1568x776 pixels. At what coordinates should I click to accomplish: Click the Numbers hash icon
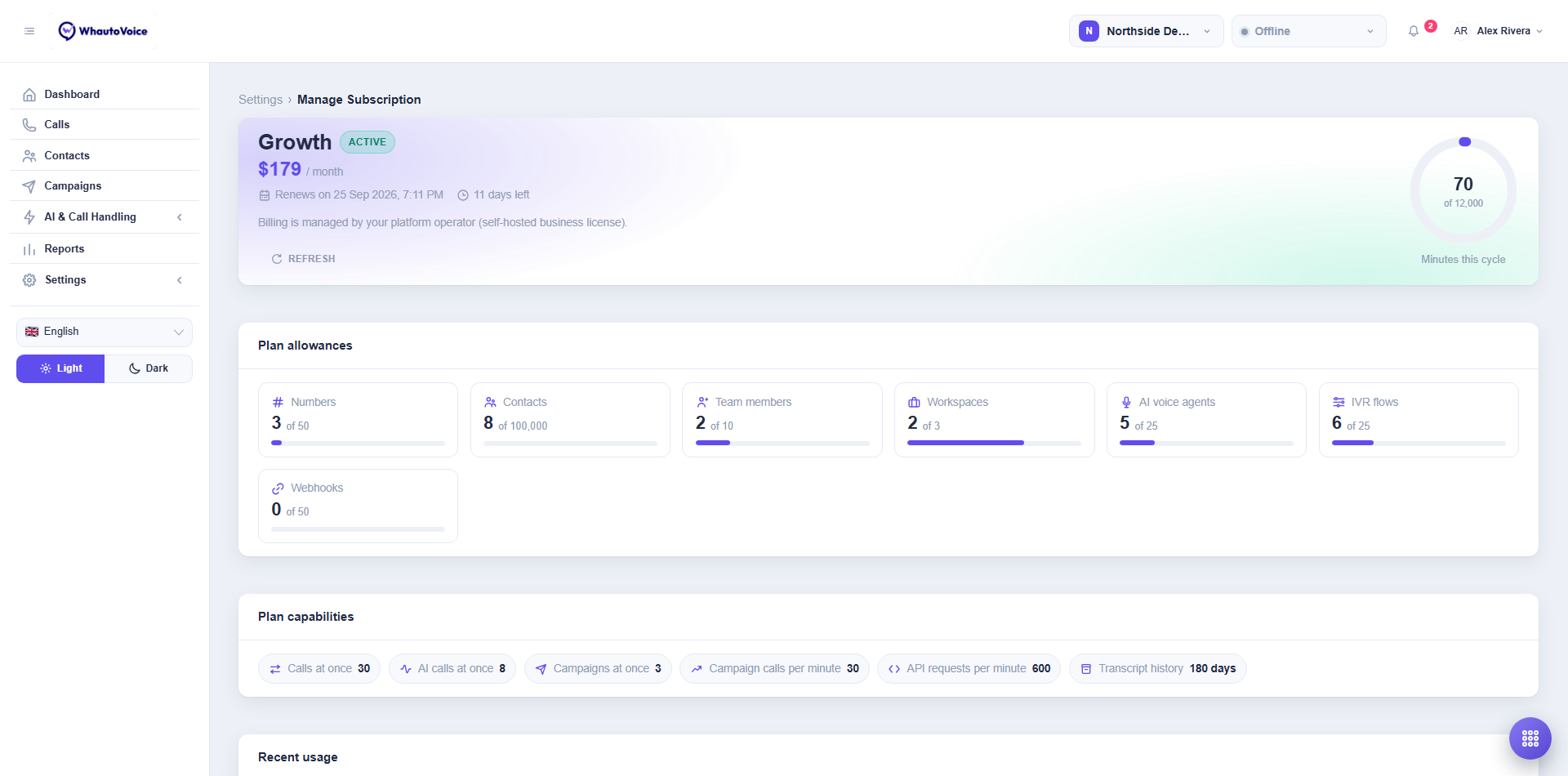coord(278,402)
